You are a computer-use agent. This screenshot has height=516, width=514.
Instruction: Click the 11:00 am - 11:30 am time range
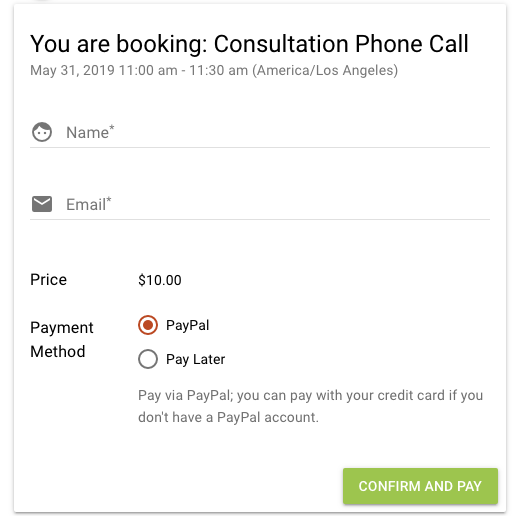[183, 70]
